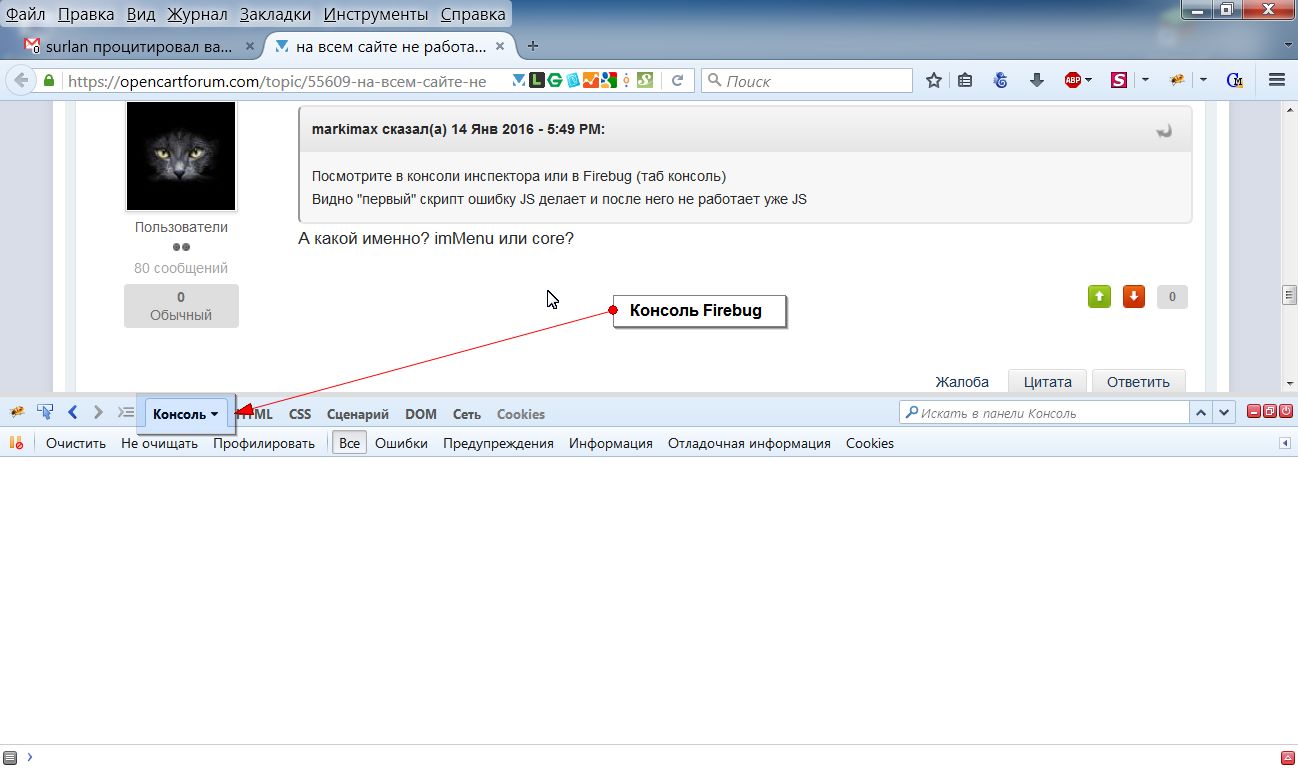This screenshot has height=768, width=1298.
Task: Click the Firebug console search field
Action: point(1044,412)
